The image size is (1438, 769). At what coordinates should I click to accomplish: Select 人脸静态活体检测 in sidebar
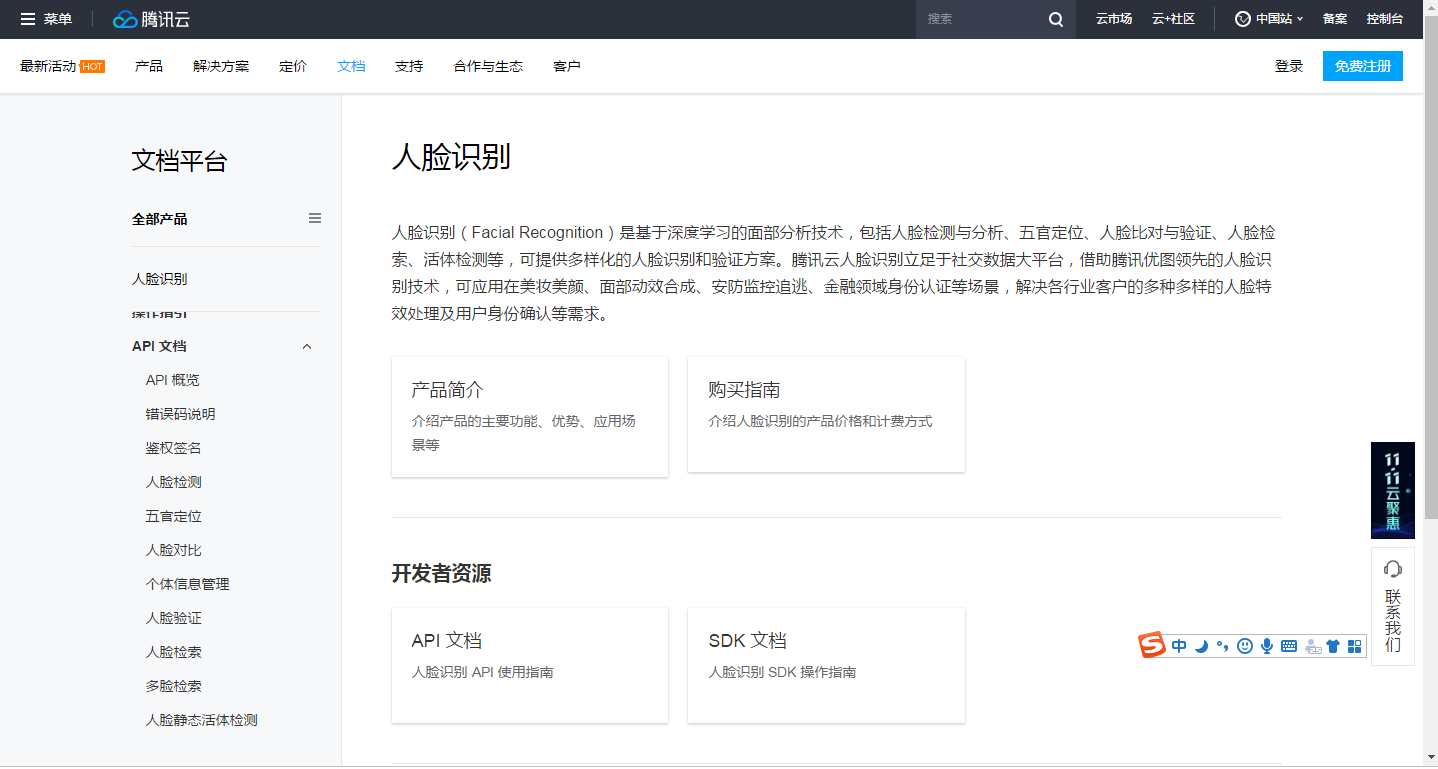[201, 720]
